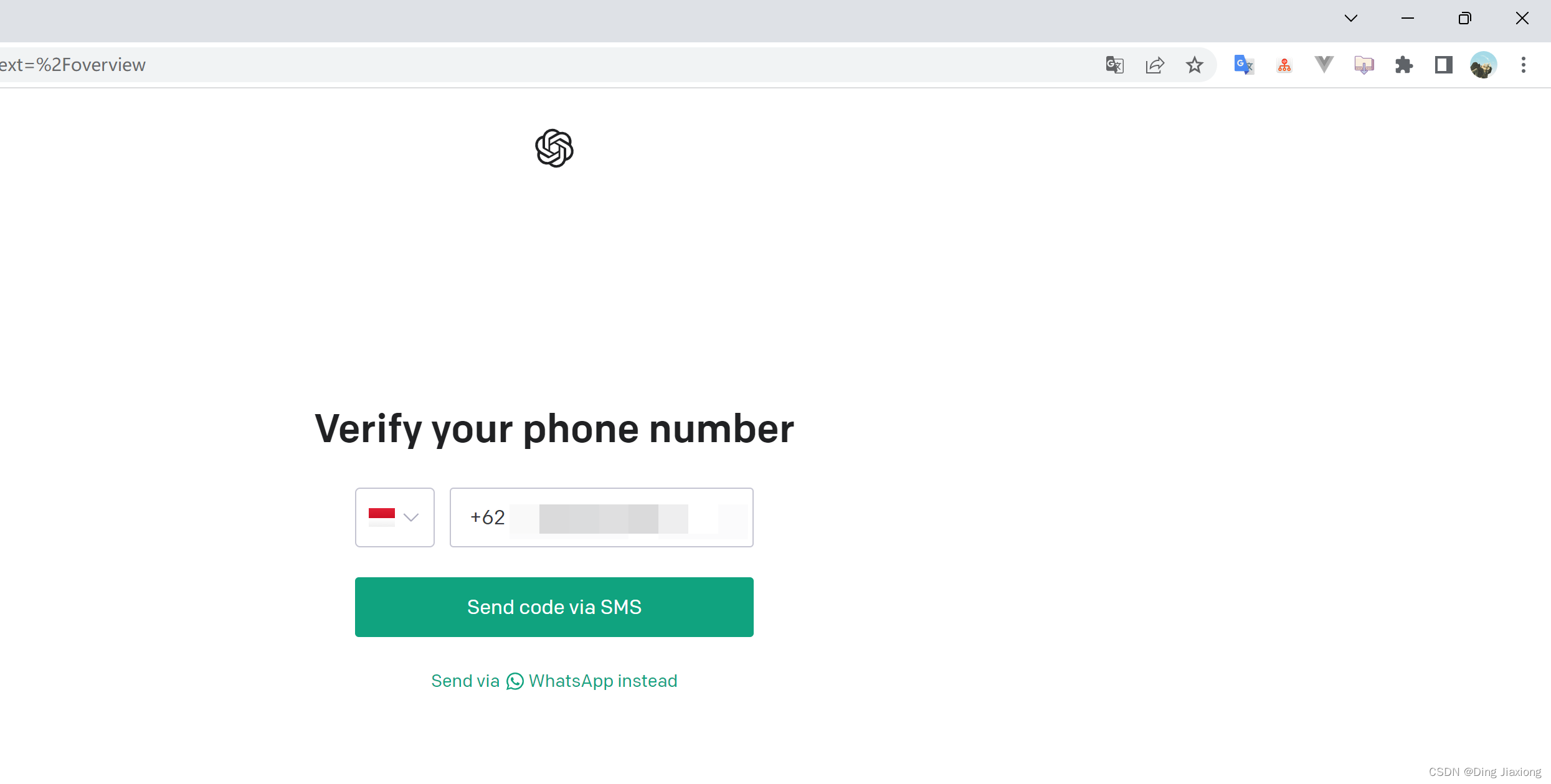Select Indonesia flag dropdown selector
This screenshot has height=784, width=1551.
point(394,517)
